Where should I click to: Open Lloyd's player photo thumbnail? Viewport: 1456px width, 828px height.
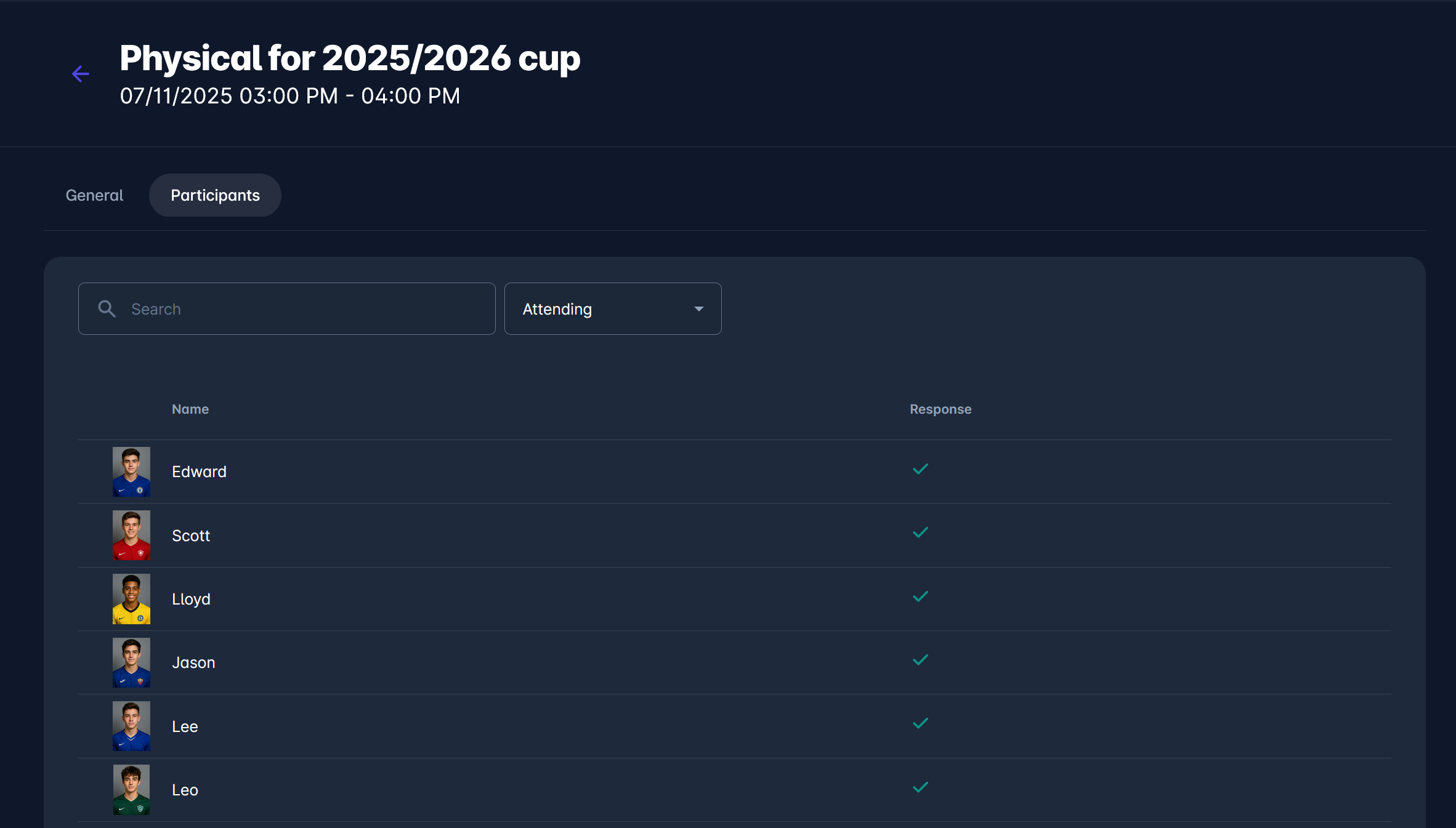pos(131,599)
